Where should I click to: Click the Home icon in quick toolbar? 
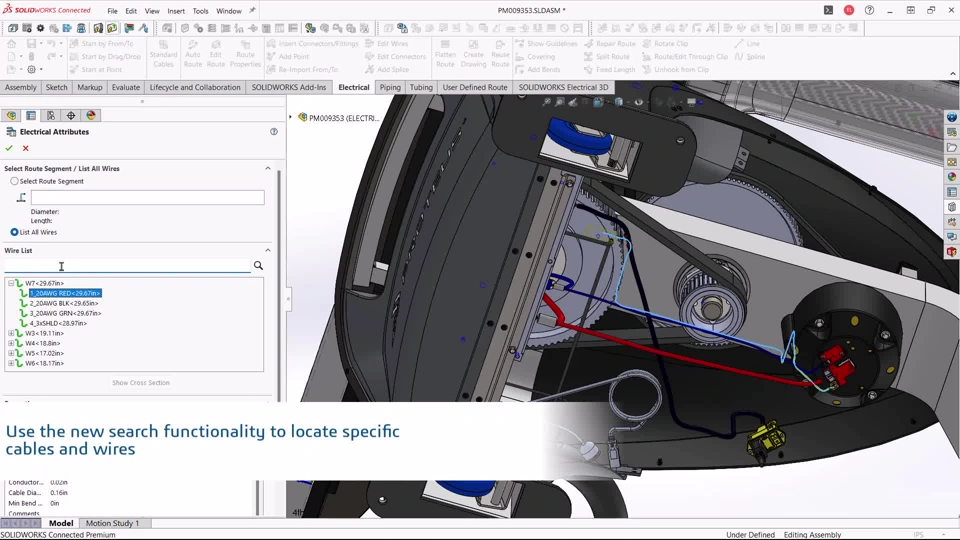click(x=12, y=43)
